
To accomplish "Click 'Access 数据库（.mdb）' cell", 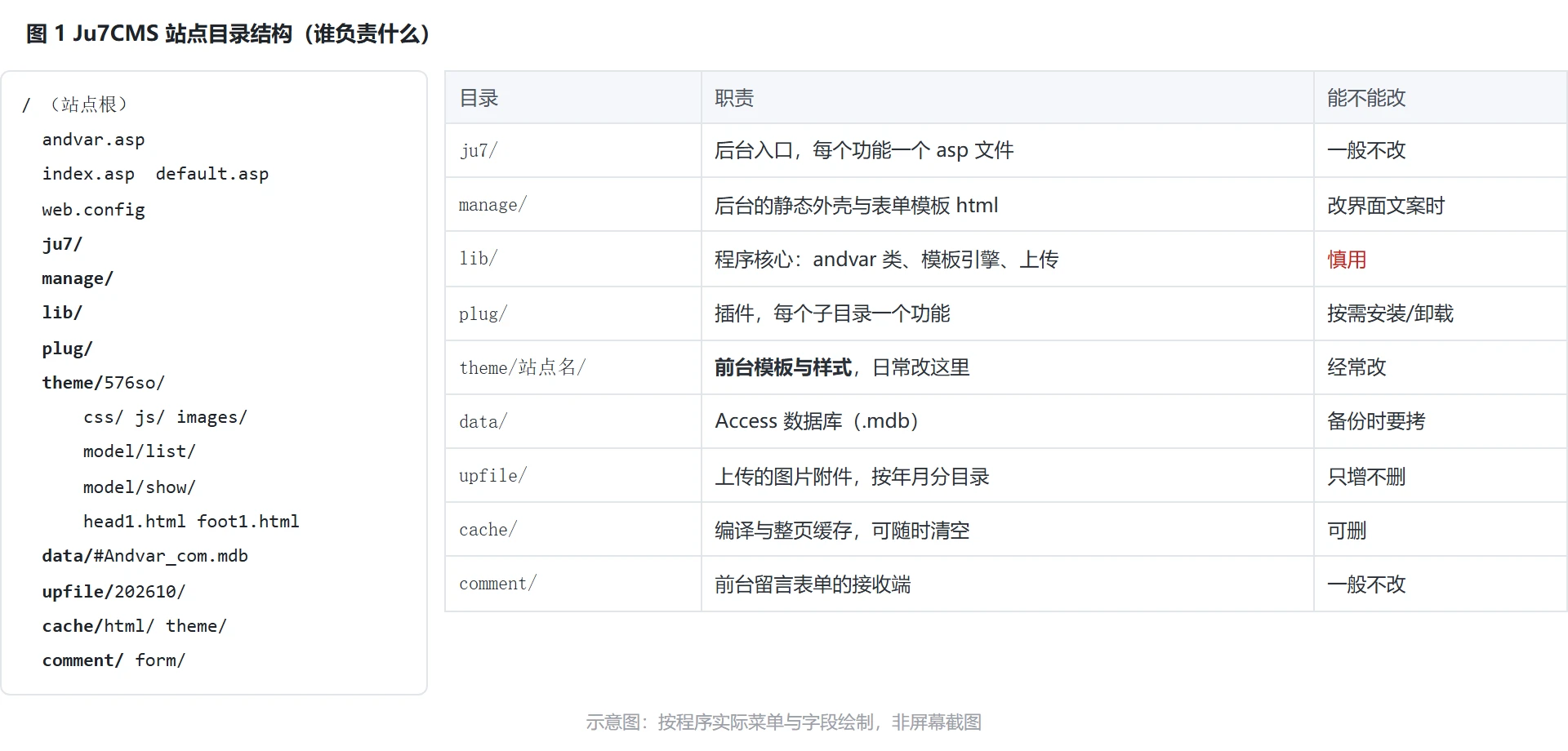I will [1008, 421].
